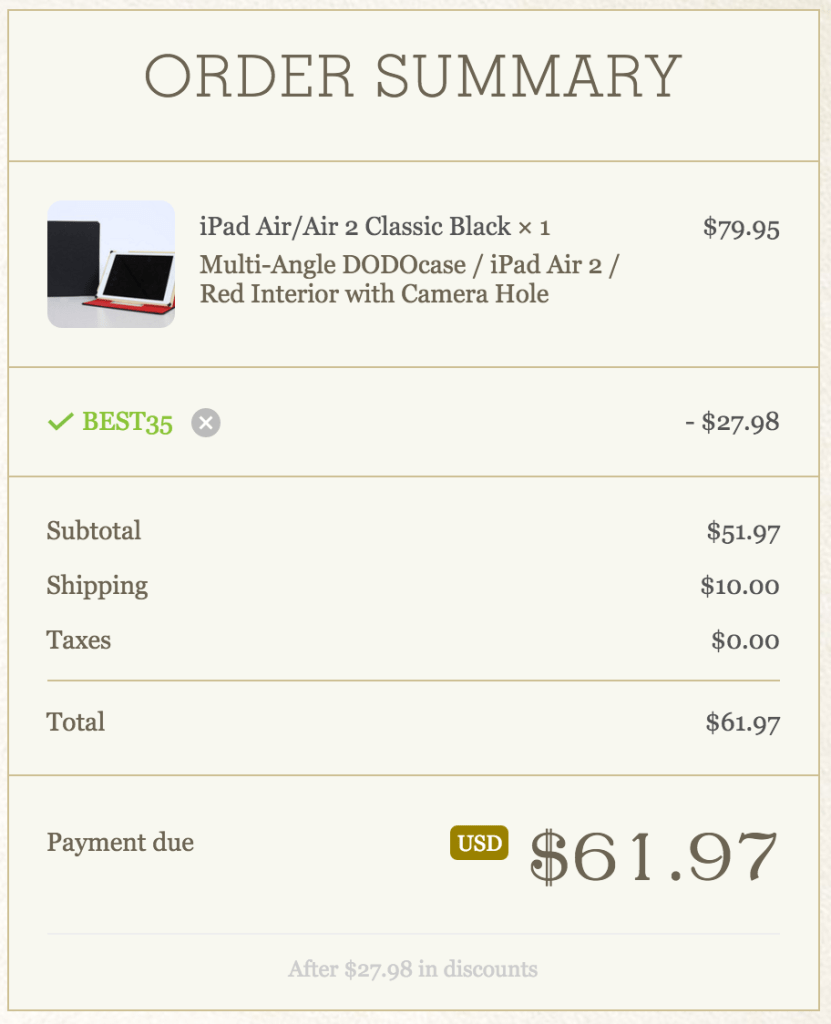Select the BEST35 coupon code text
This screenshot has height=1024, width=831.
[127, 423]
